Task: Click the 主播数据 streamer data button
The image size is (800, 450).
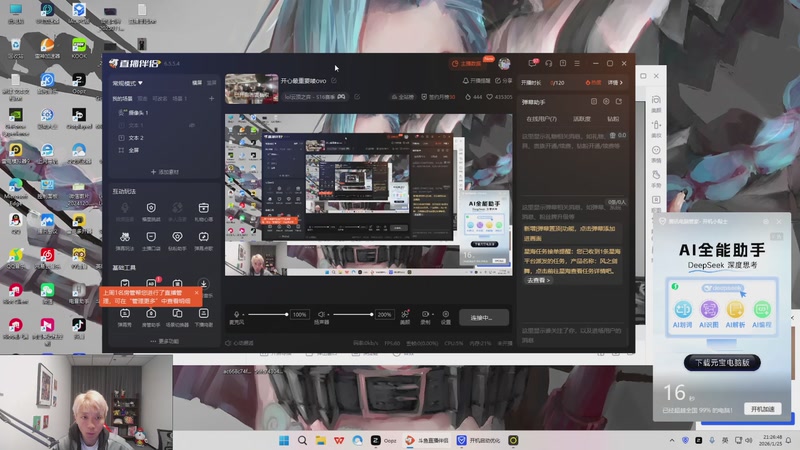Action: click(466, 63)
